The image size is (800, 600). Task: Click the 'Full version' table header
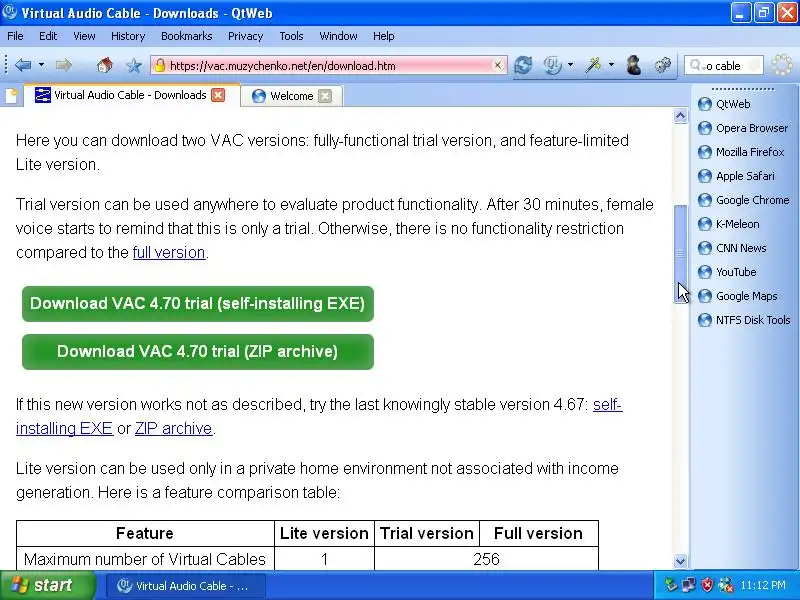pos(538,533)
